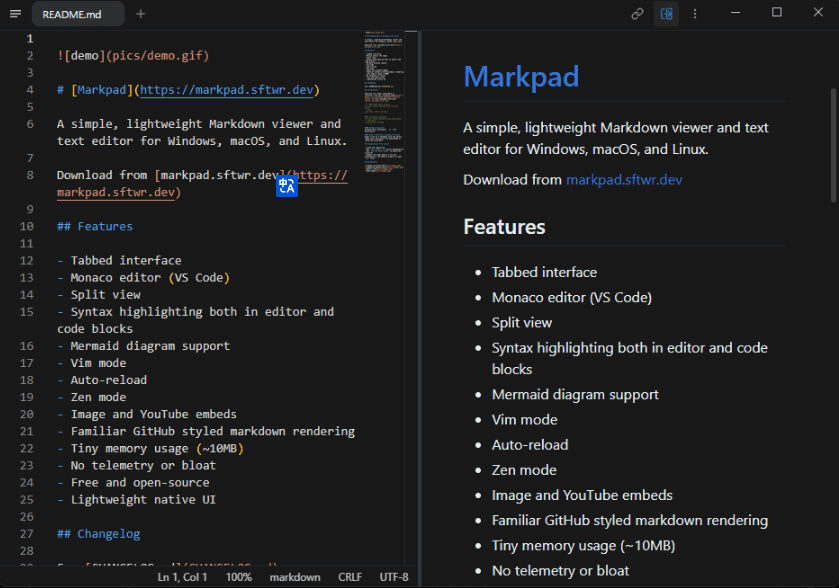Expand the Changelog section in the editor
Screen dimensions: 839x588
point(98,533)
